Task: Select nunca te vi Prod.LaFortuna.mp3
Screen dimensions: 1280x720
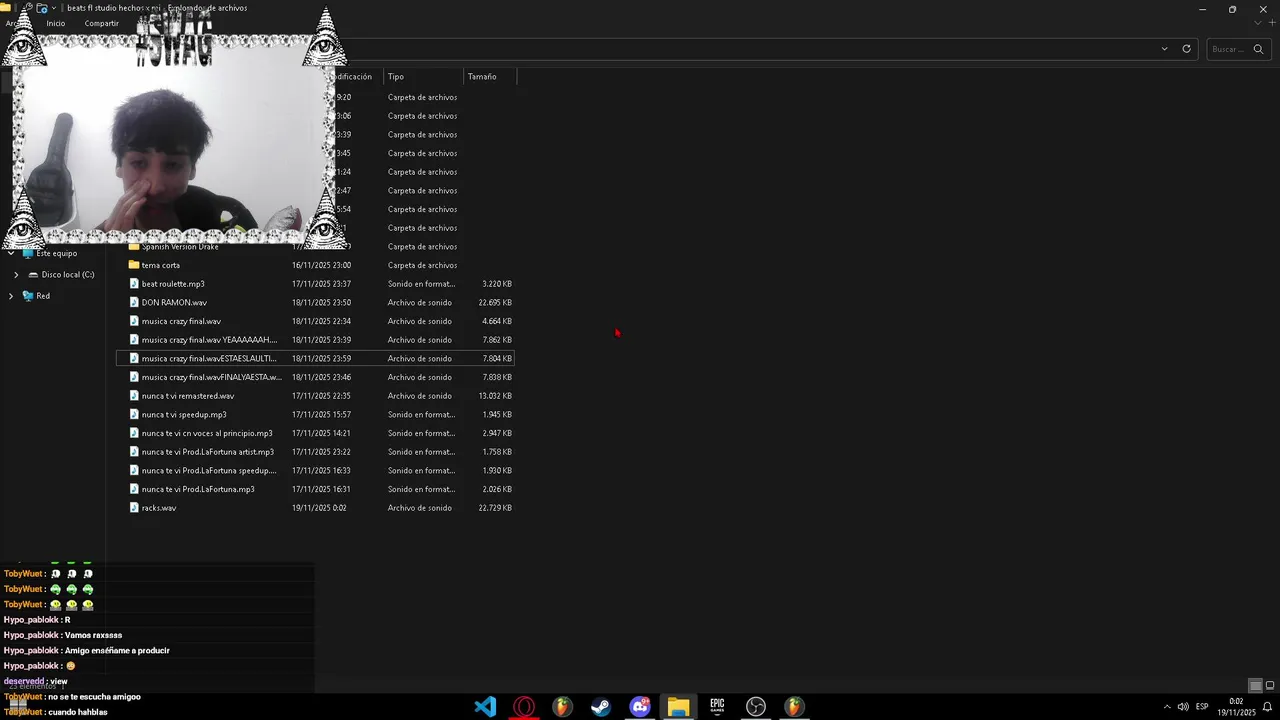Action: 198,489
